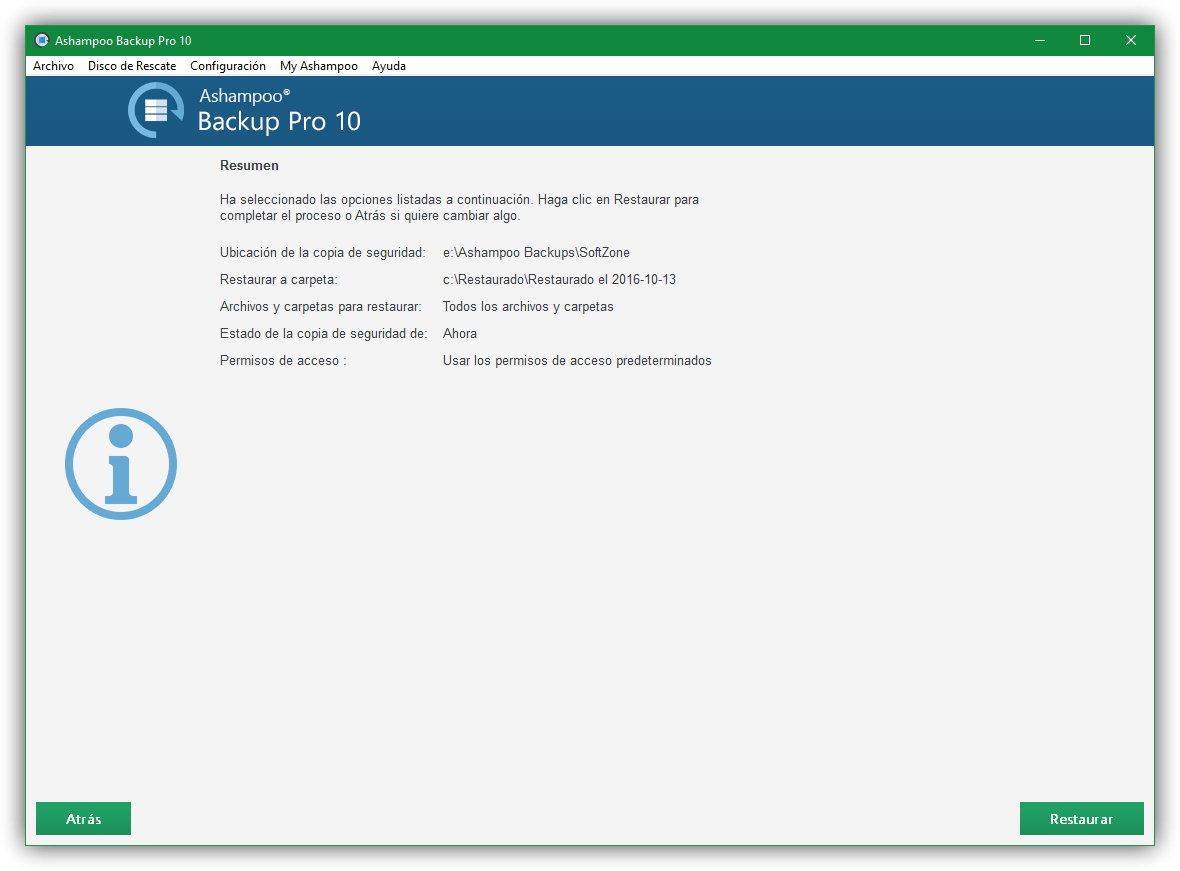Click the label Restaurar a carpeta
This screenshot has height=871, width=1180.
278,280
